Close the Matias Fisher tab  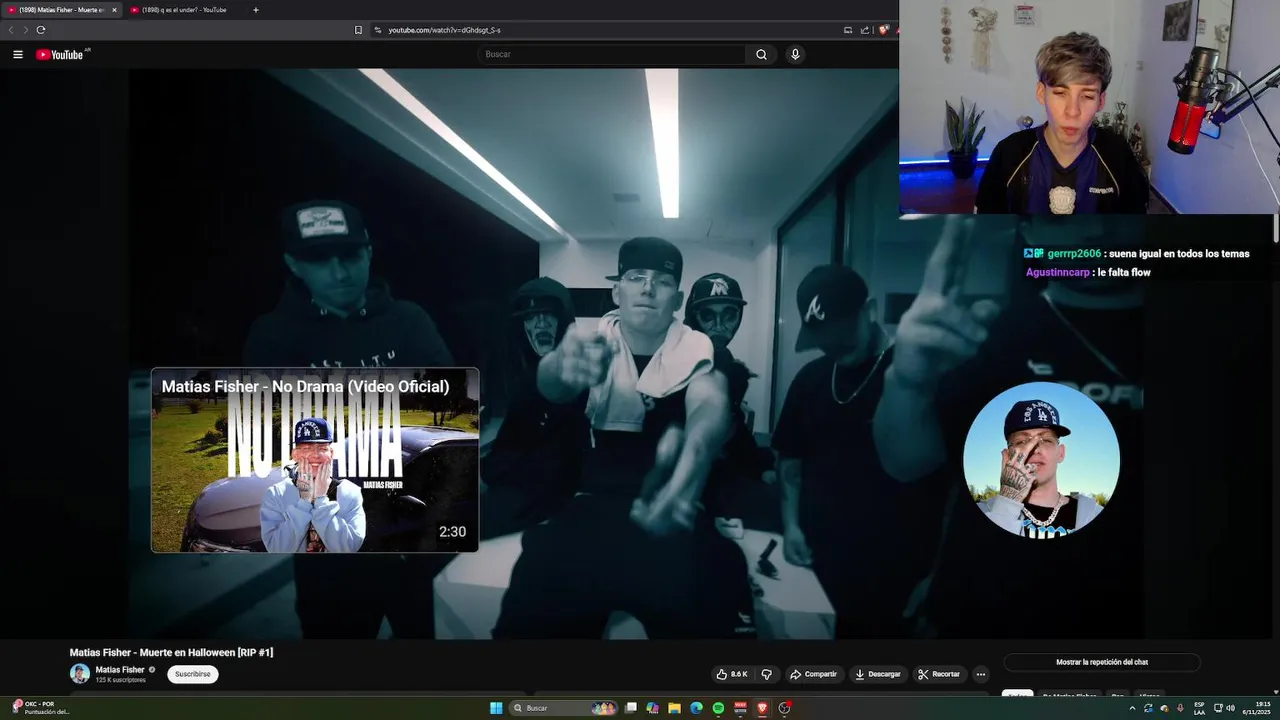pyautogui.click(x=114, y=10)
